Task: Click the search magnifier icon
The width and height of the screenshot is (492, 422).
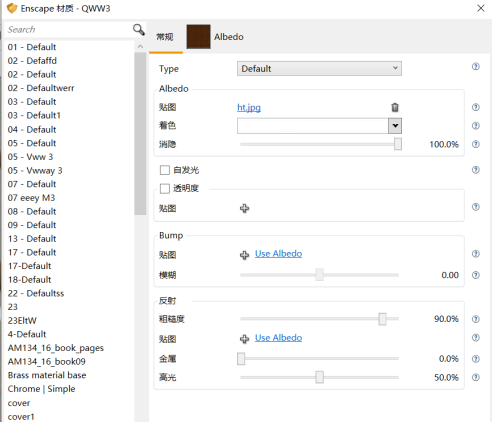Action: (139, 30)
